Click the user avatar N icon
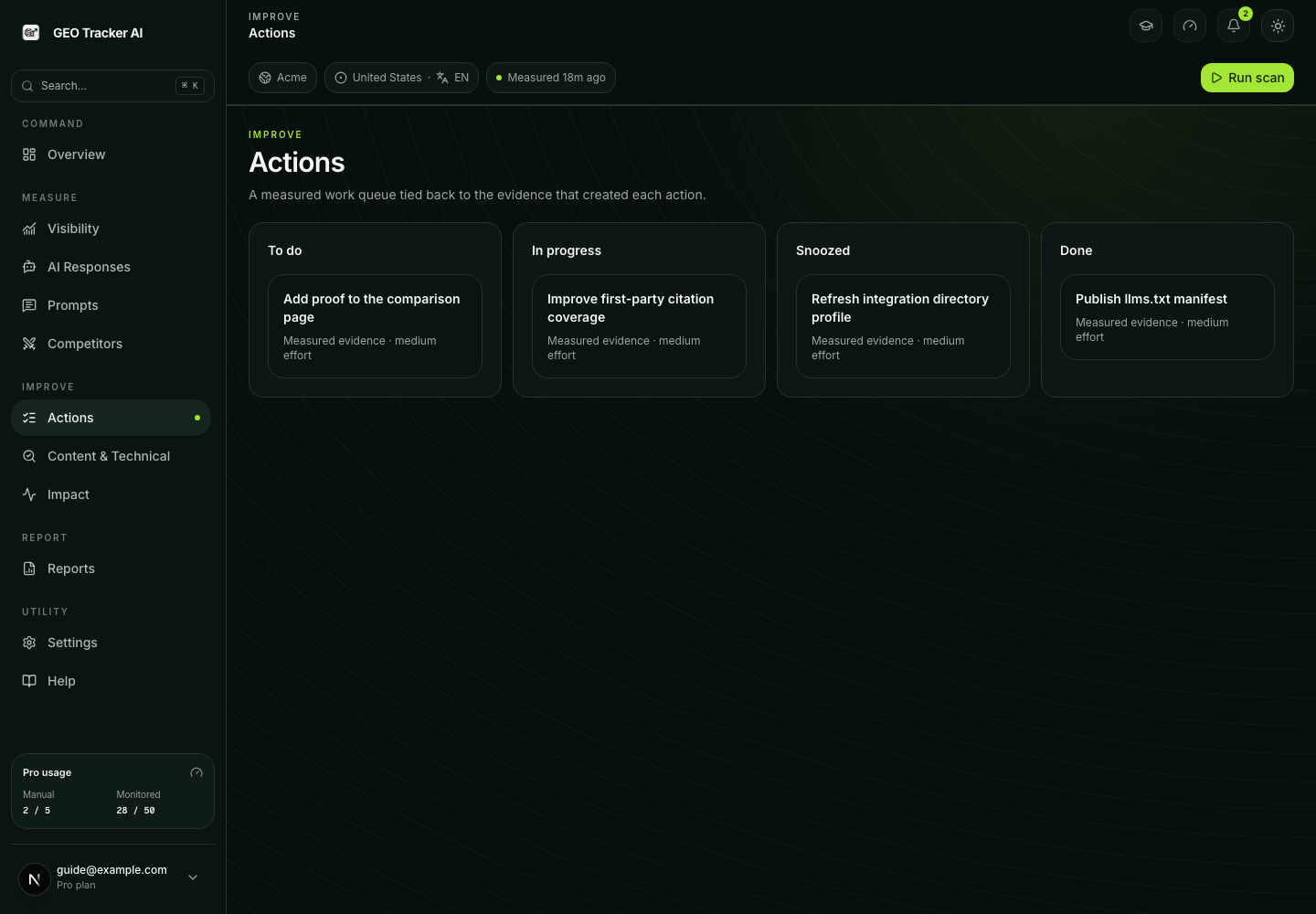Image resolution: width=1316 pixels, height=914 pixels. click(35, 879)
